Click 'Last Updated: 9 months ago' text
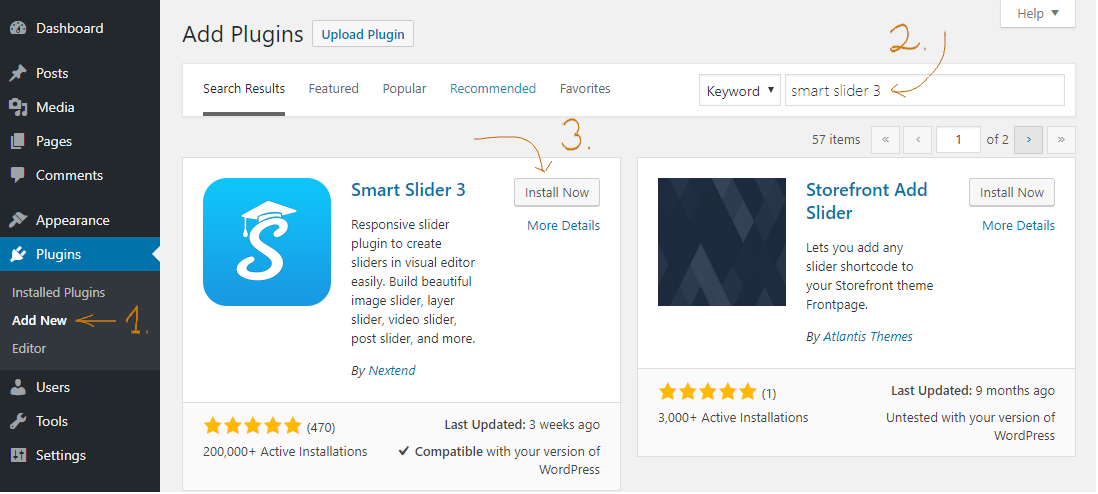Viewport: 1098px width, 494px height. (x=973, y=391)
